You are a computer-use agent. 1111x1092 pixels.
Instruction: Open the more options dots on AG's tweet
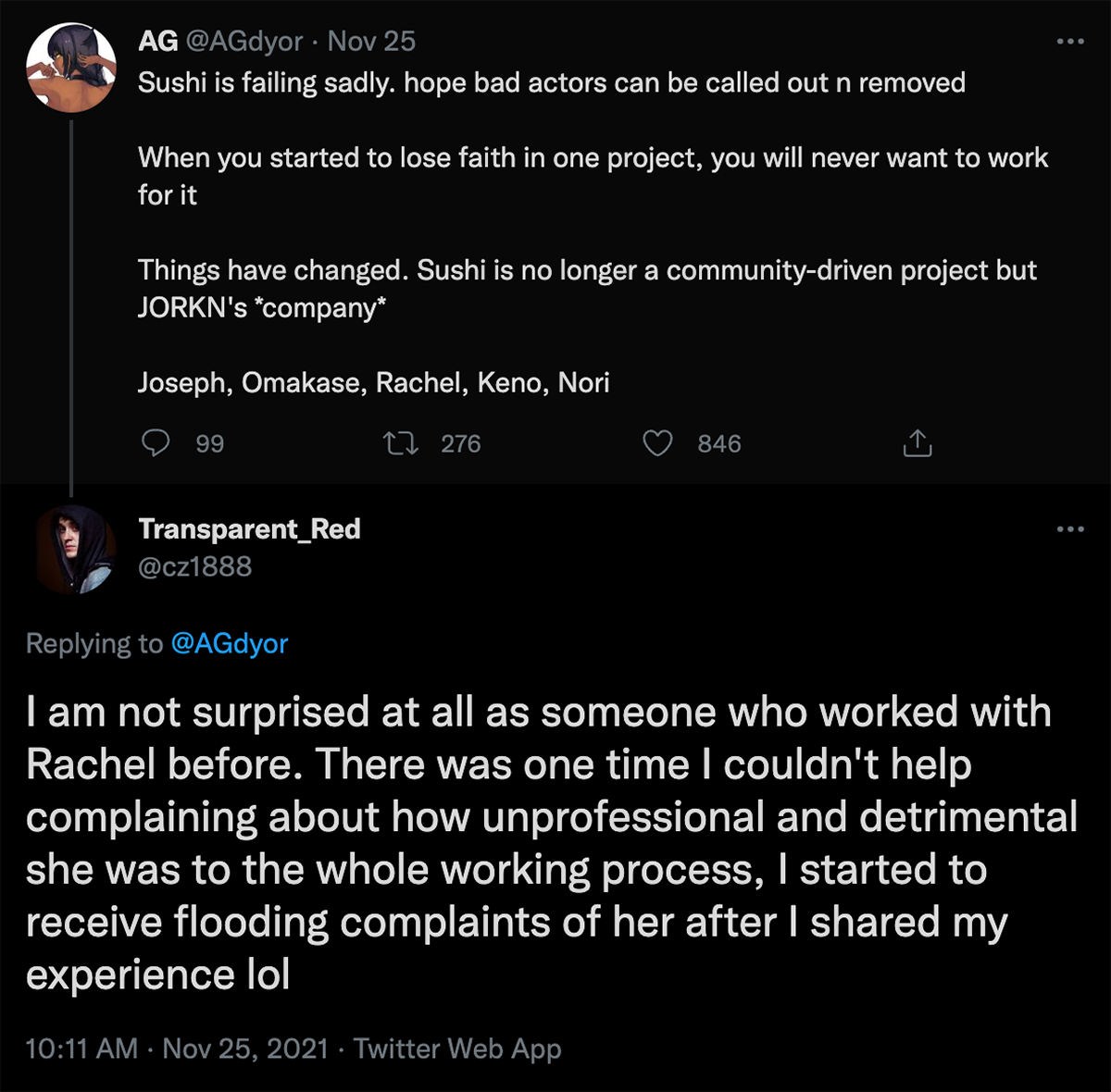point(1070,42)
